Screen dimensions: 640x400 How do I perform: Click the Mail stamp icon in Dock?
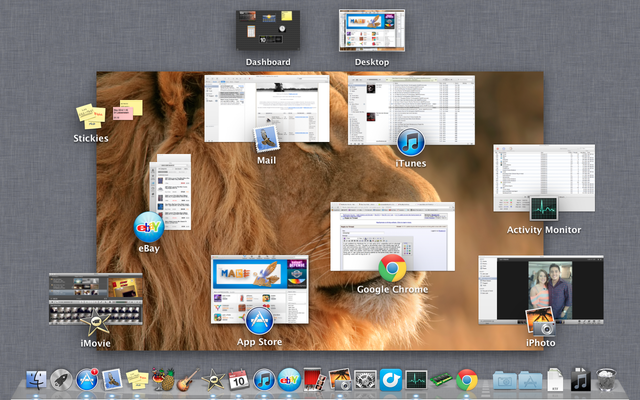112,380
